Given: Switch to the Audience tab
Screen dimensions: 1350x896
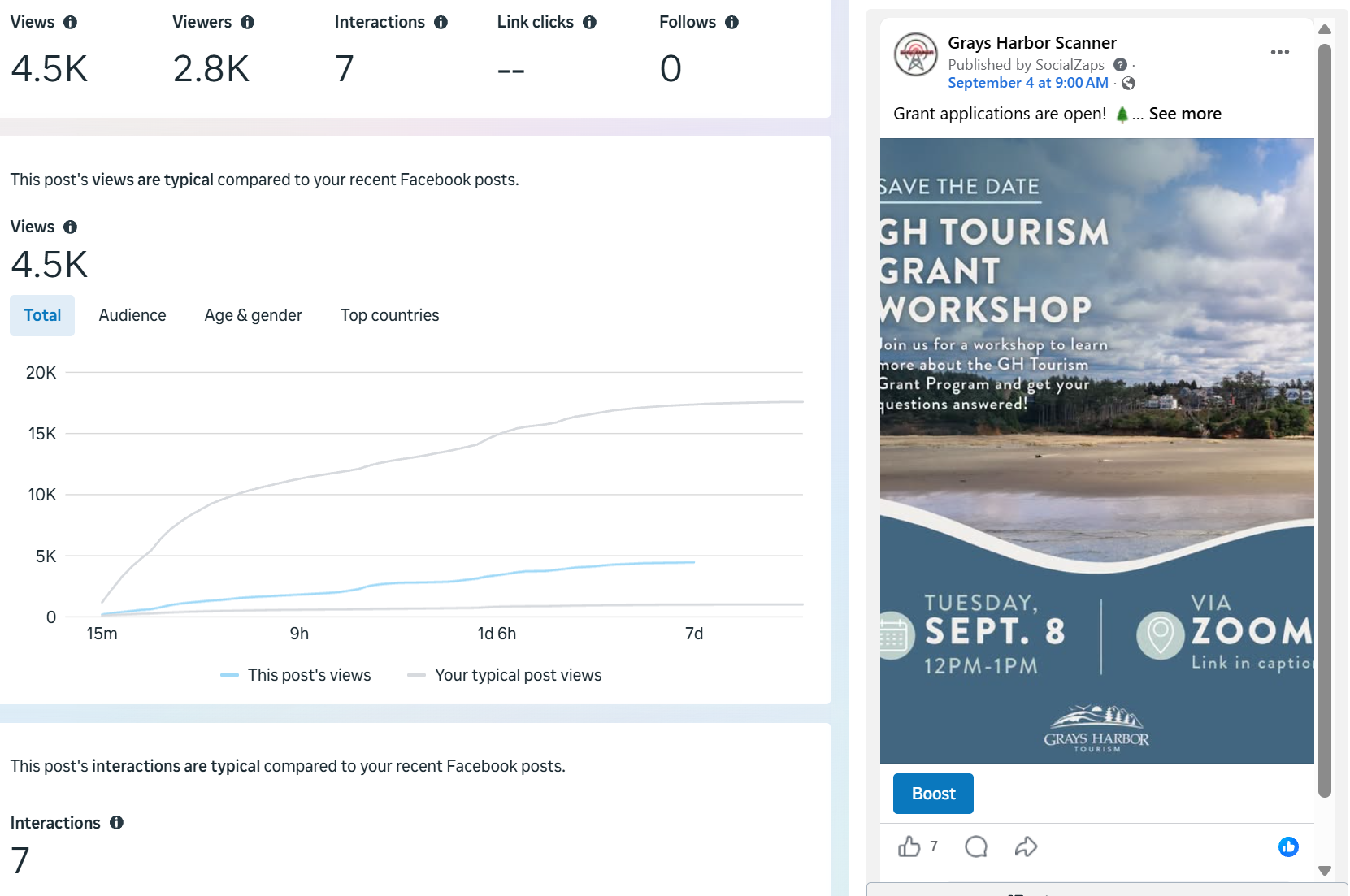Looking at the screenshot, I should [132, 315].
